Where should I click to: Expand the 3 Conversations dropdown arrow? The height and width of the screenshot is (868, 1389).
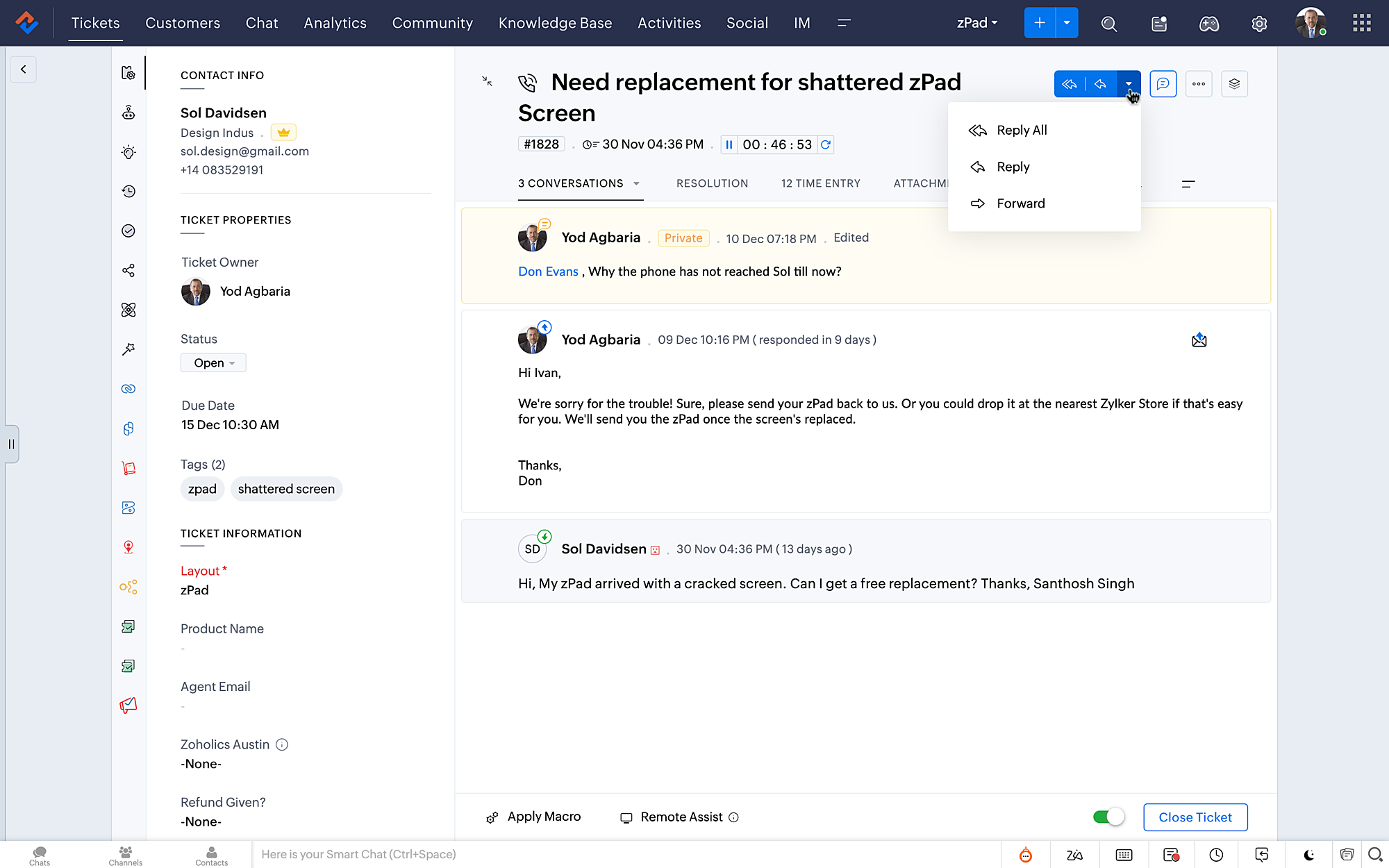point(636,183)
